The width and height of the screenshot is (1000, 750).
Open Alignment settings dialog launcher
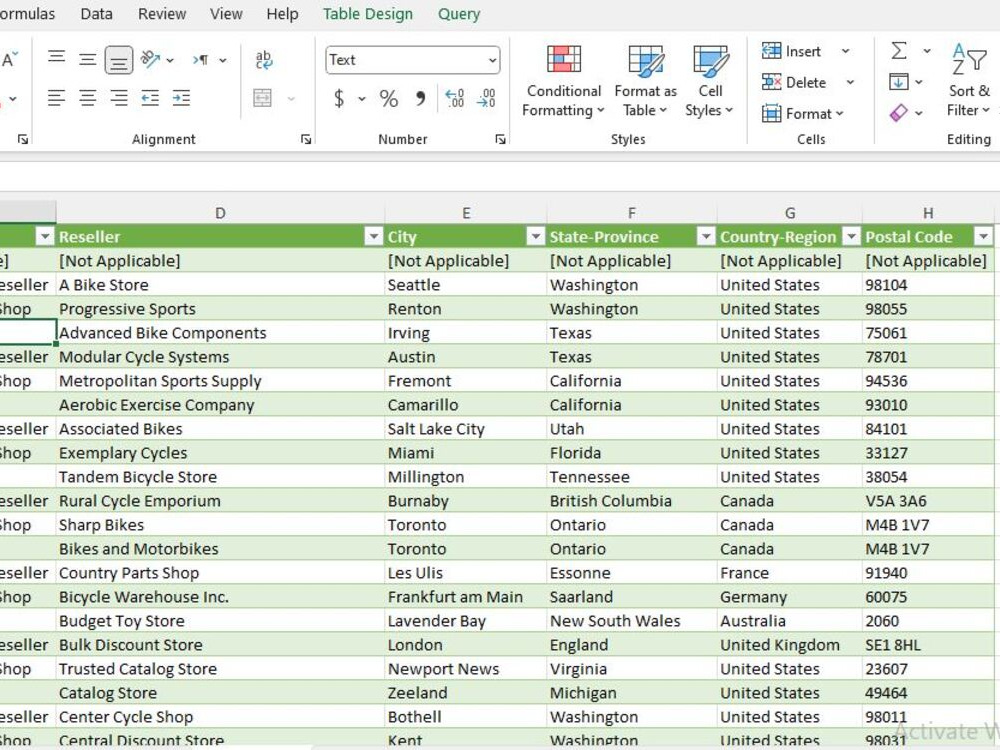tap(306, 139)
